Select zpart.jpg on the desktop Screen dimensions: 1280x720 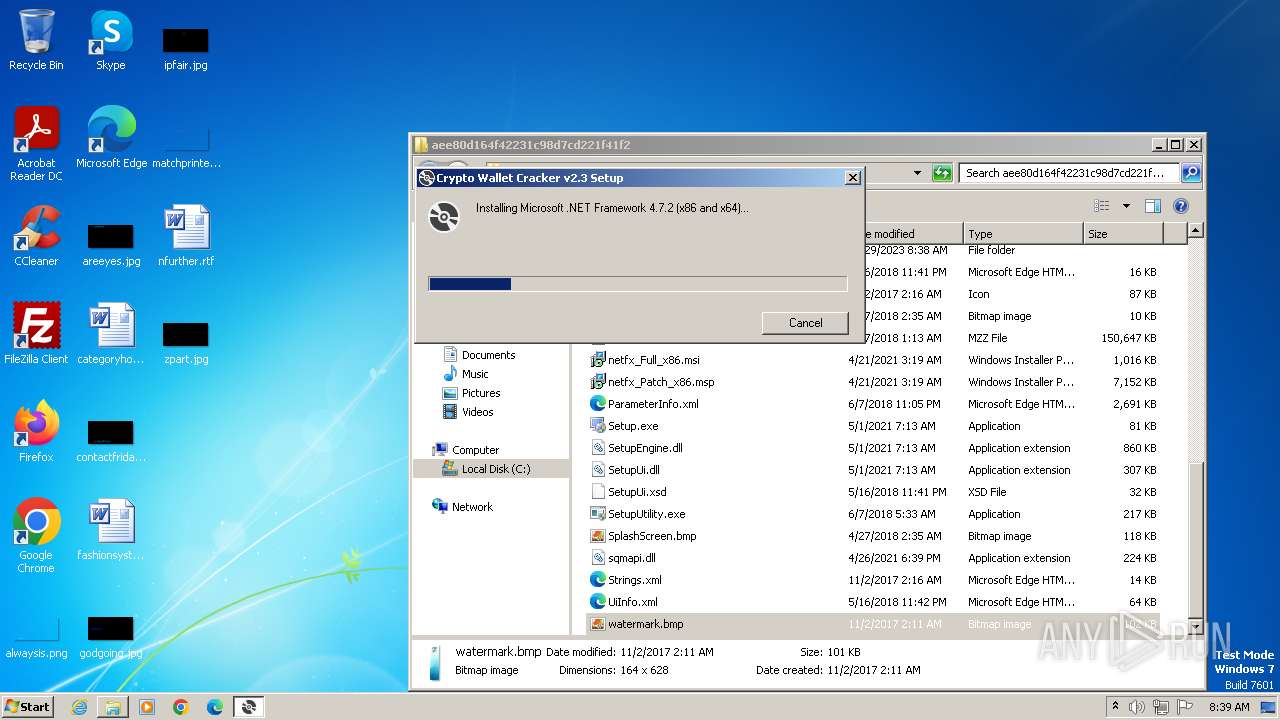186,342
